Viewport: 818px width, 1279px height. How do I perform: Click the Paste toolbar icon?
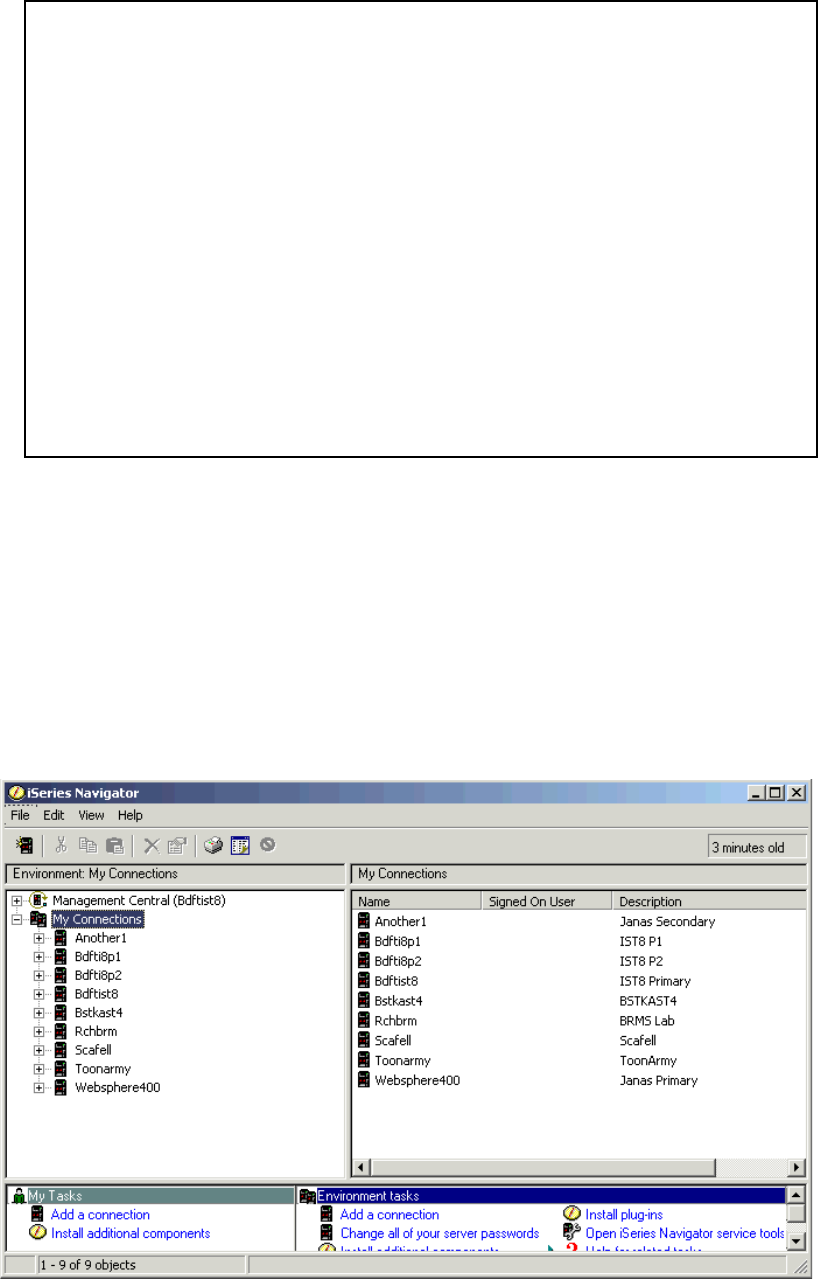[114, 845]
